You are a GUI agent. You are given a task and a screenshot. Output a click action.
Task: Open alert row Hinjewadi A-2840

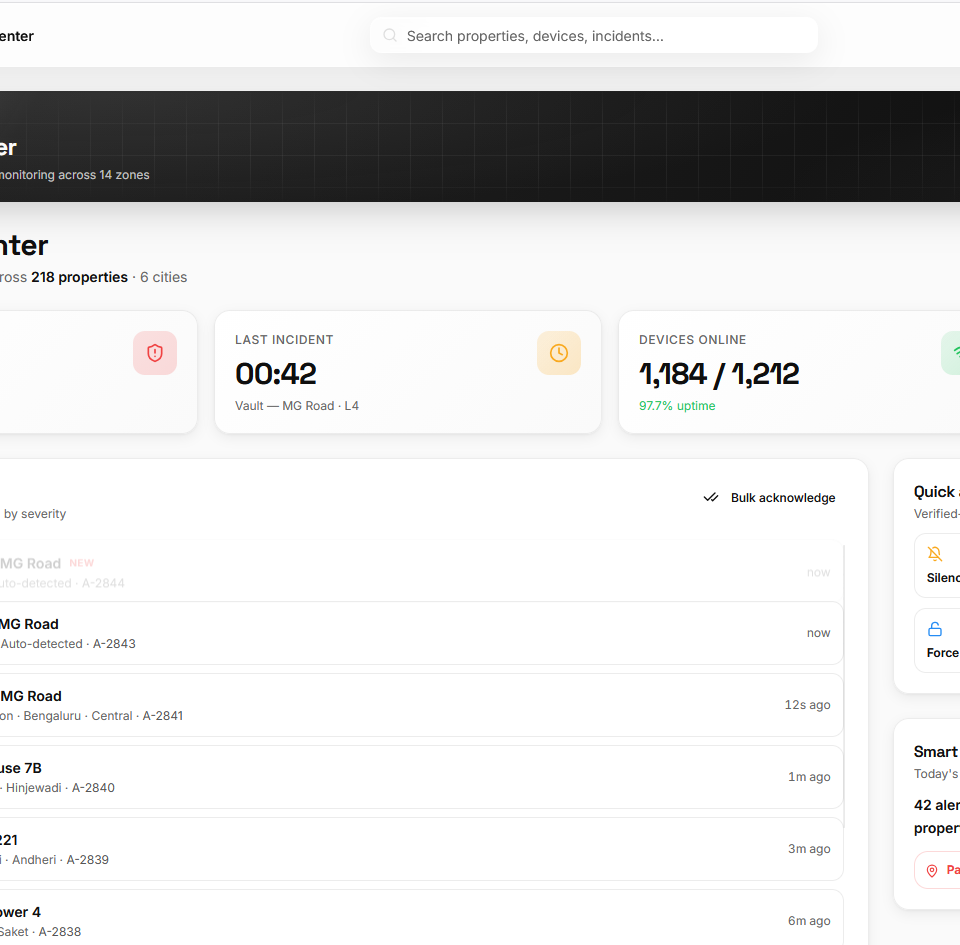coord(421,777)
